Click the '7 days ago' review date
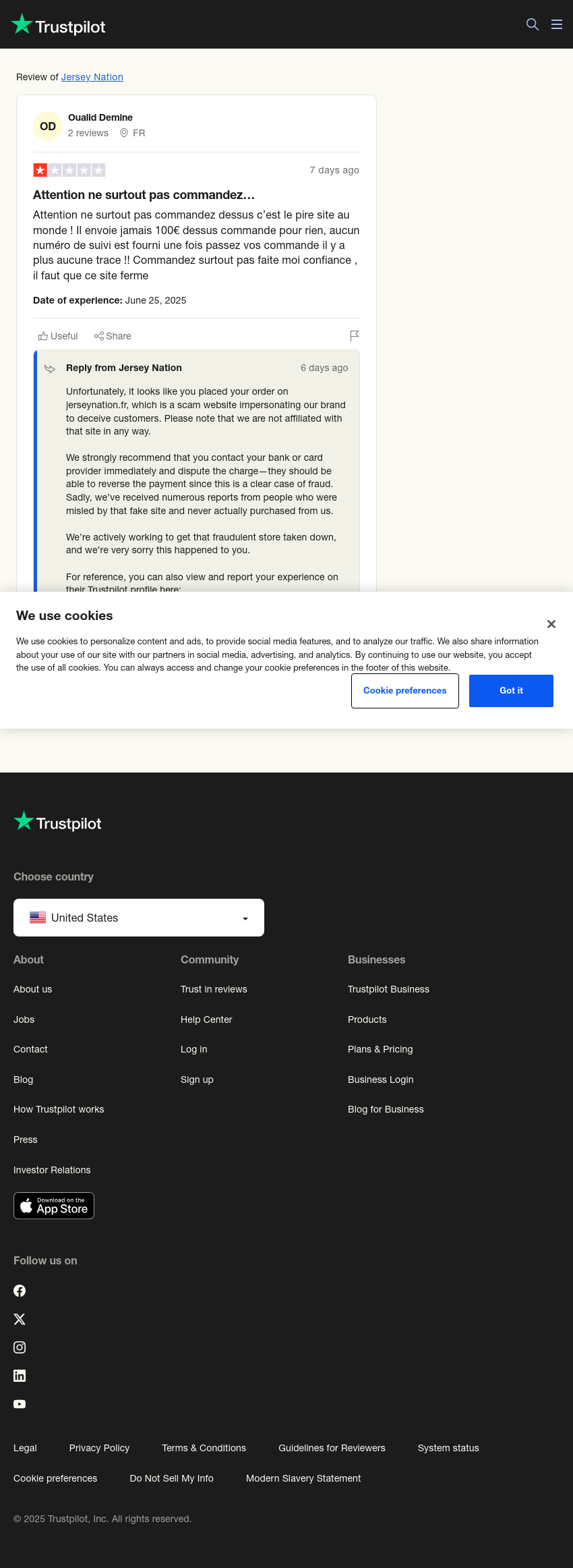 tap(334, 170)
